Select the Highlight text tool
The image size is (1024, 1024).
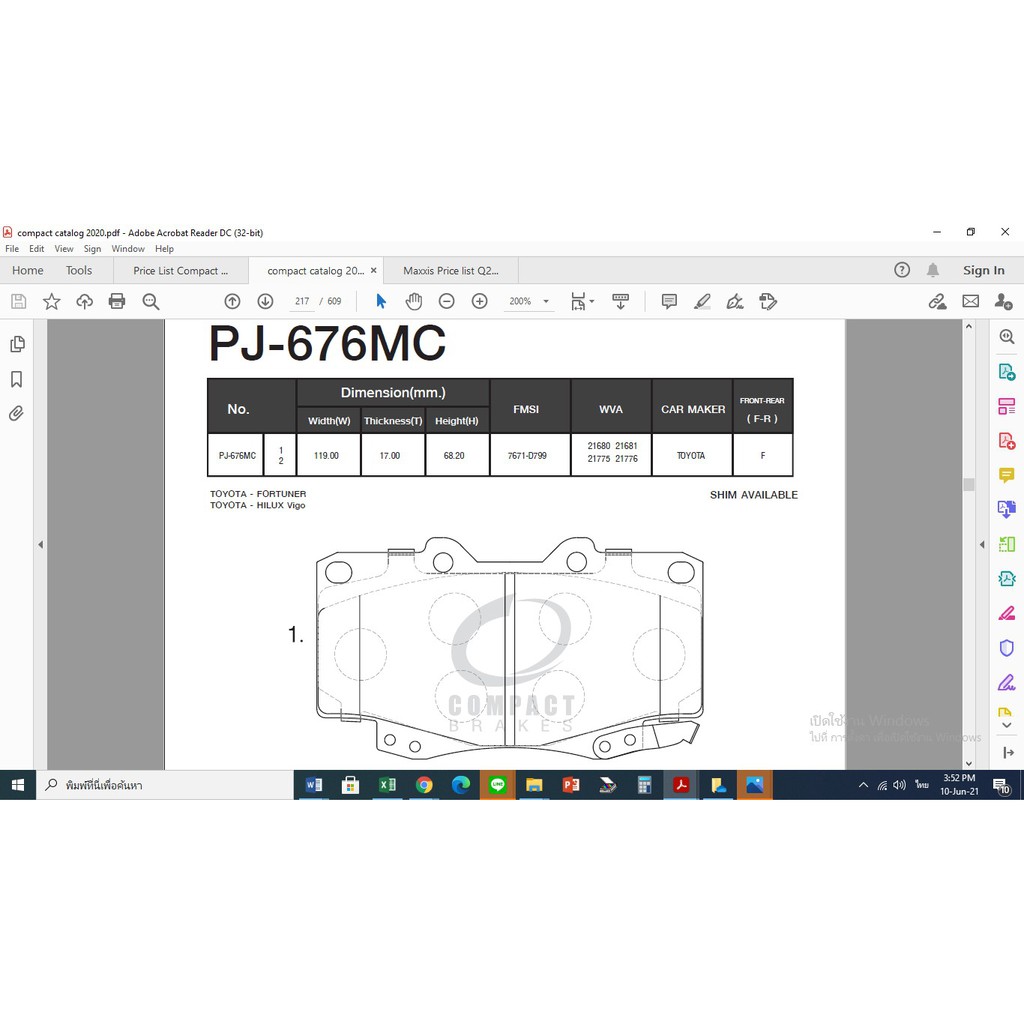tap(702, 301)
